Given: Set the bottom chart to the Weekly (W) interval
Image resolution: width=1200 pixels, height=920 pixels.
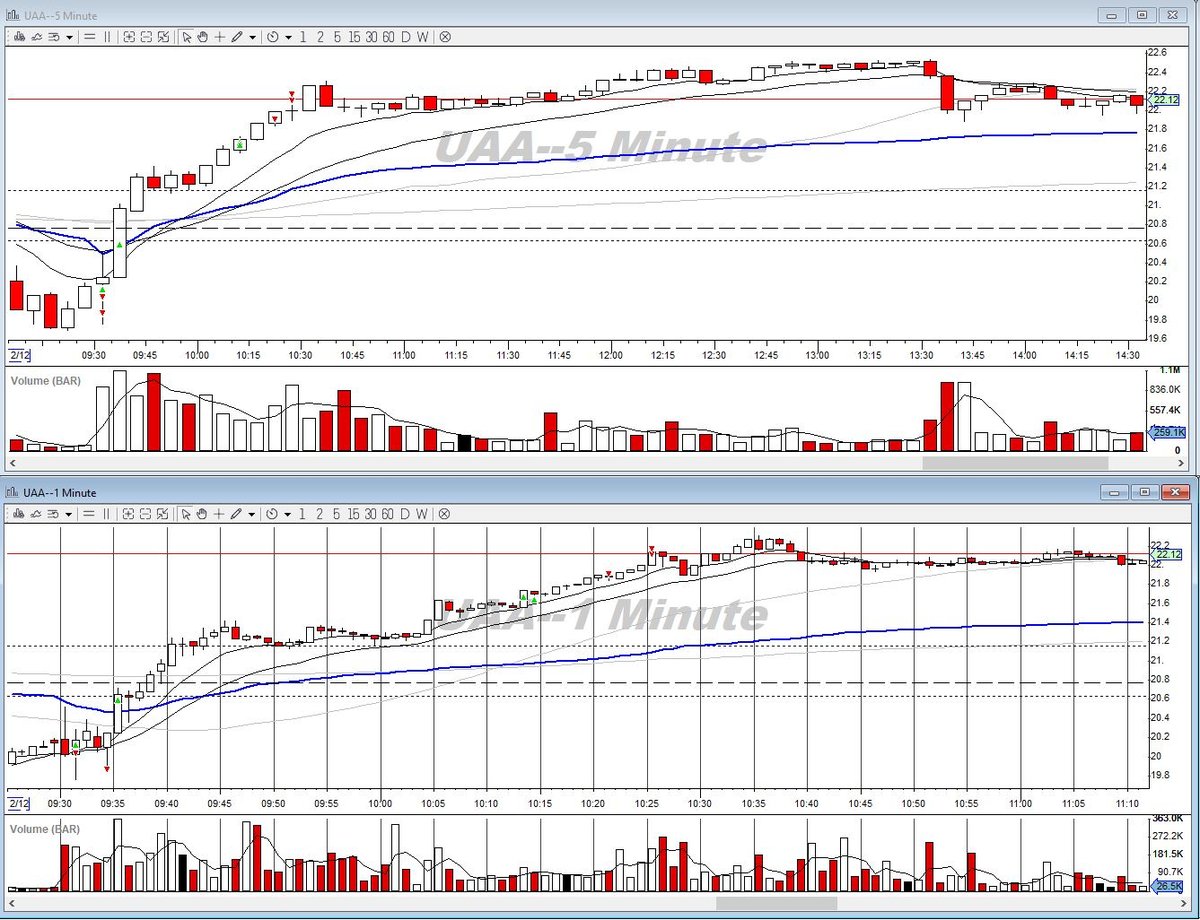Looking at the screenshot, I should click(x=422, y=514).
